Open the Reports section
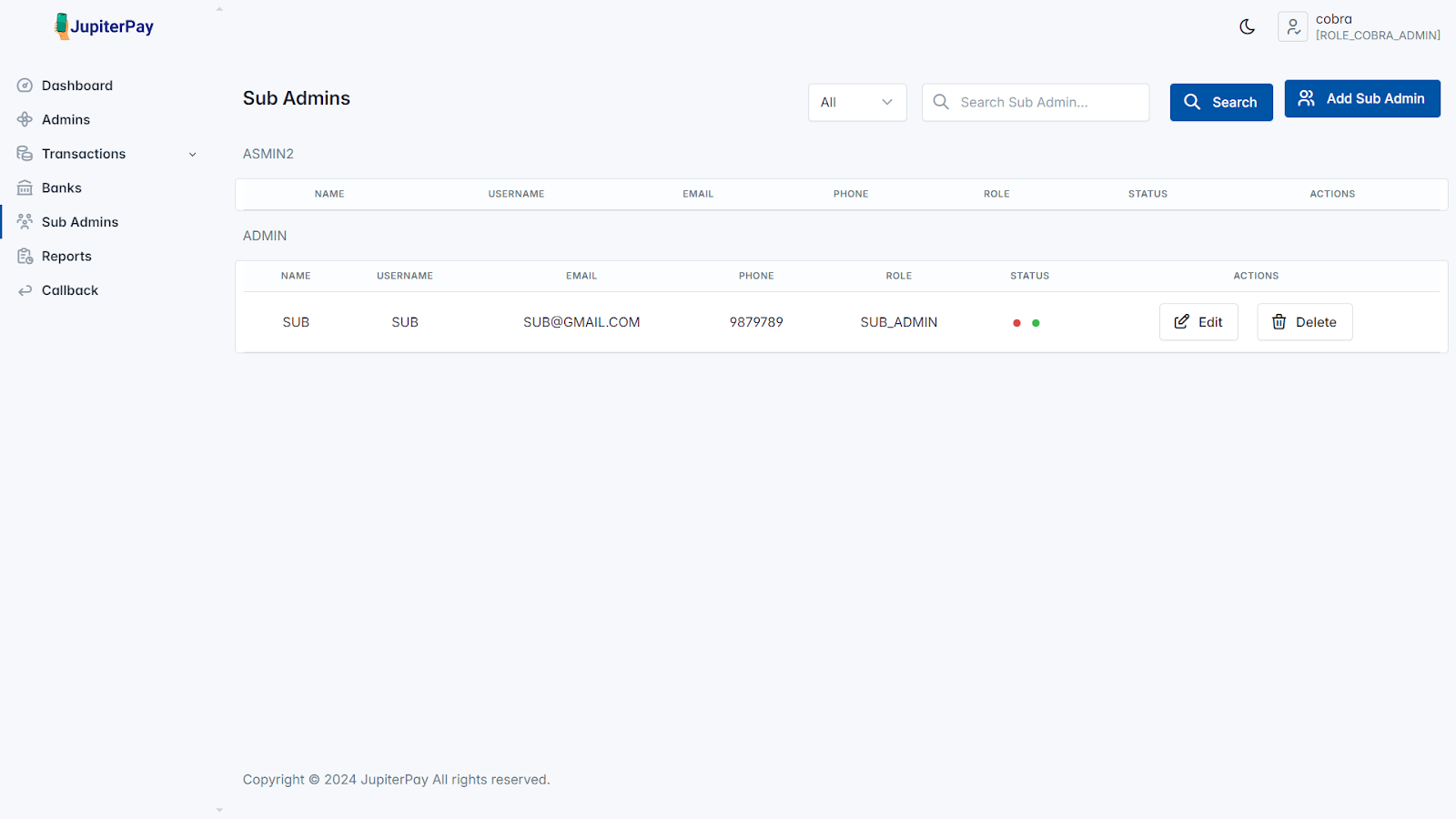 point(66,257)
